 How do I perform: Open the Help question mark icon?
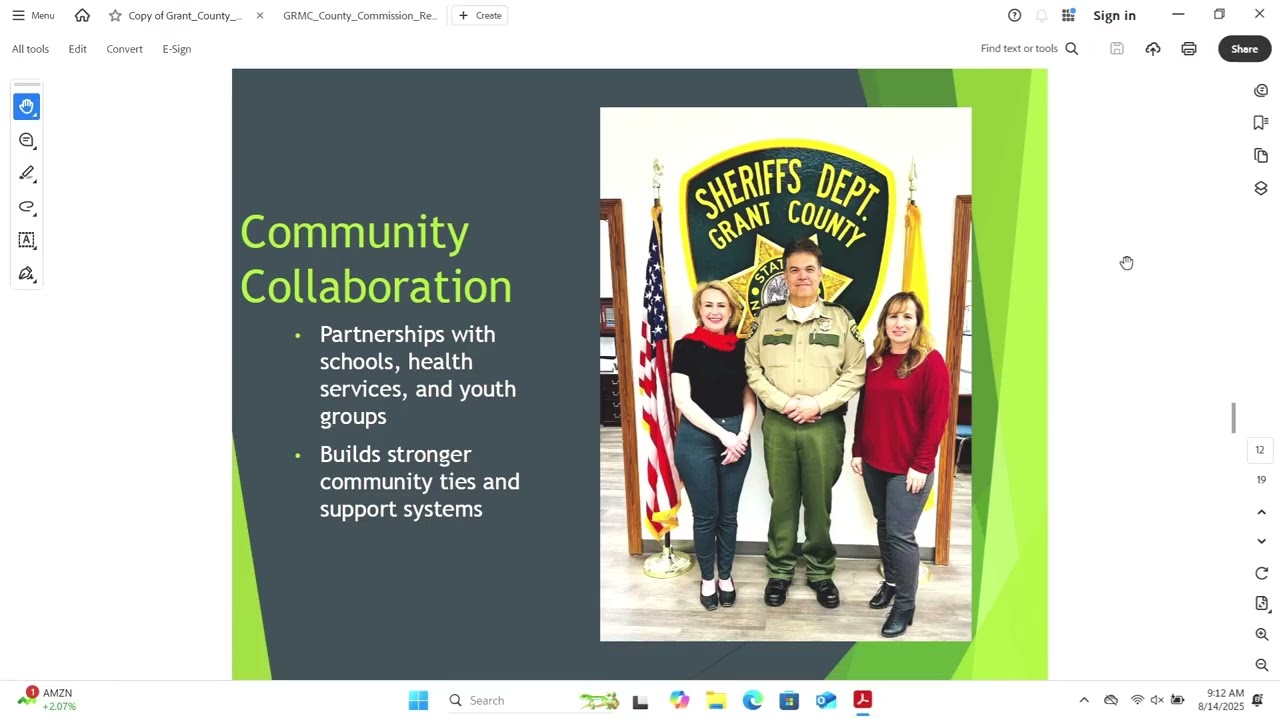(1014, 15)
